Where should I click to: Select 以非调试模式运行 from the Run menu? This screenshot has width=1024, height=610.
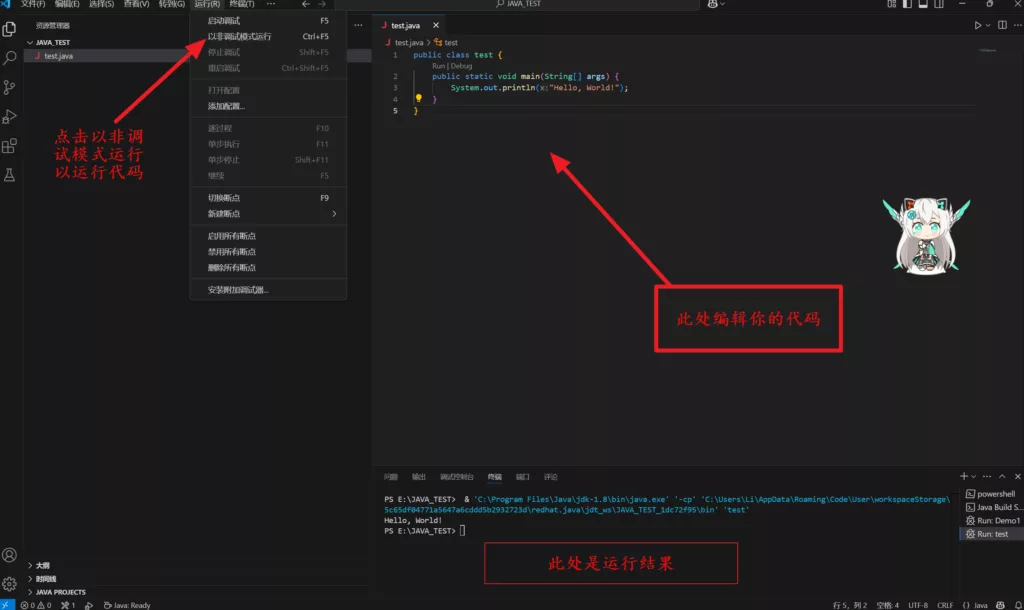[x=240, y=37]
